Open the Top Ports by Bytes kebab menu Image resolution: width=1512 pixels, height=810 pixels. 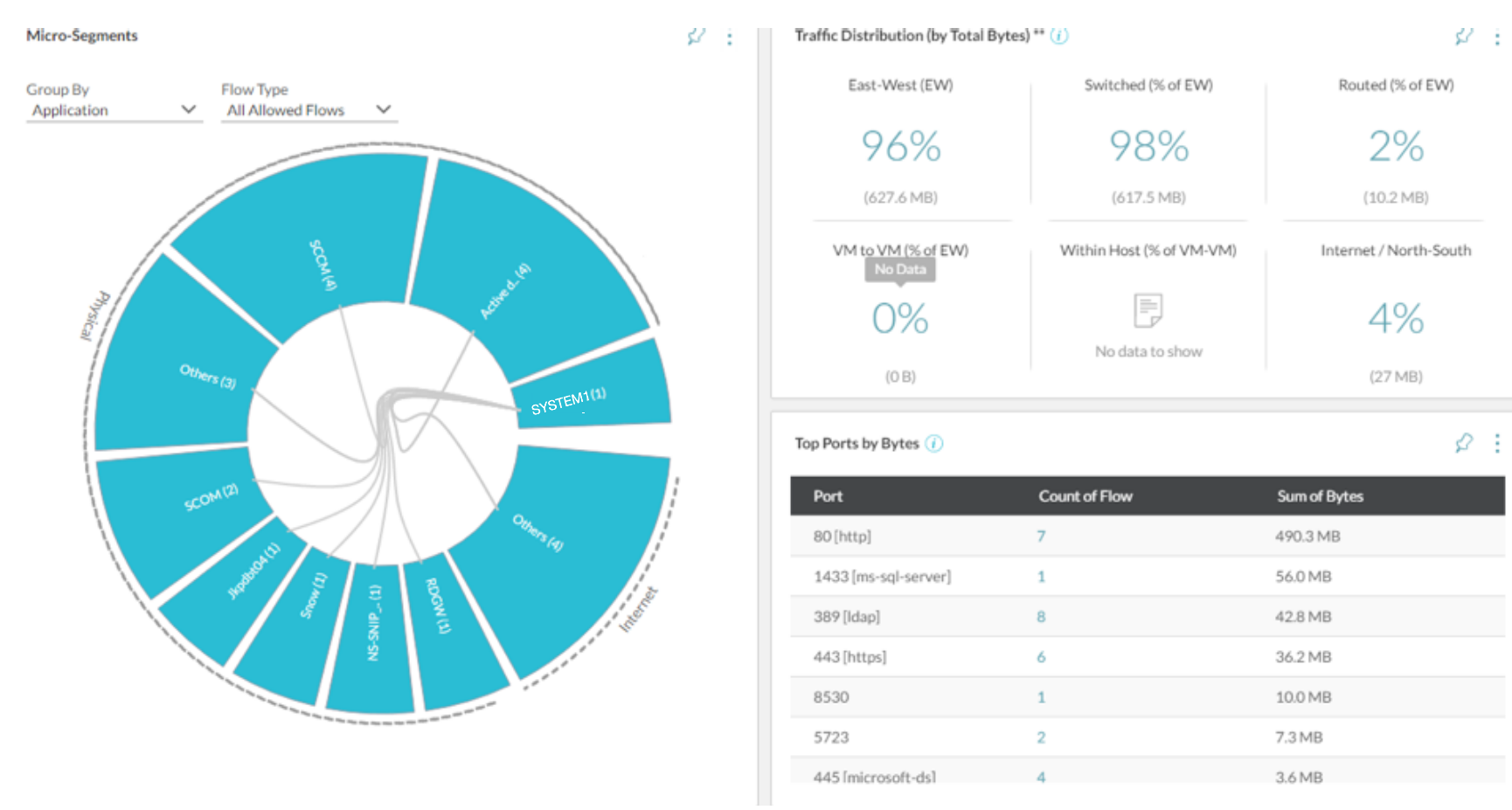point(1496,444)
